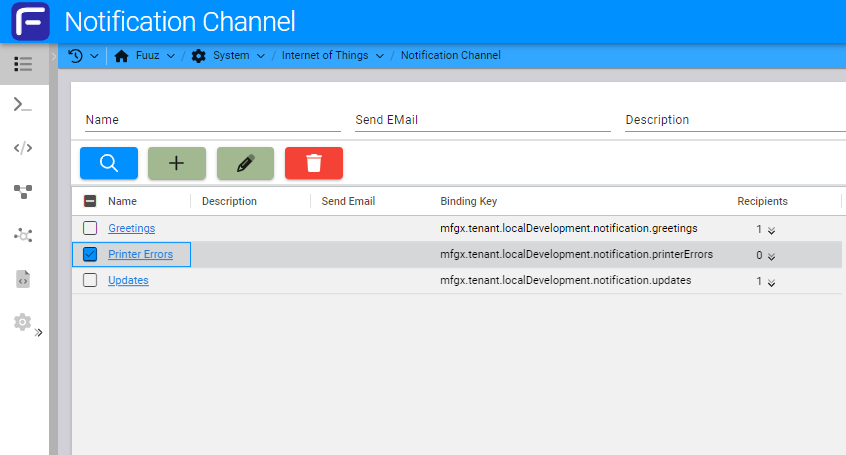Expand recipients for the Updates channel
846x455 pixels.
[x=770, y=281]
